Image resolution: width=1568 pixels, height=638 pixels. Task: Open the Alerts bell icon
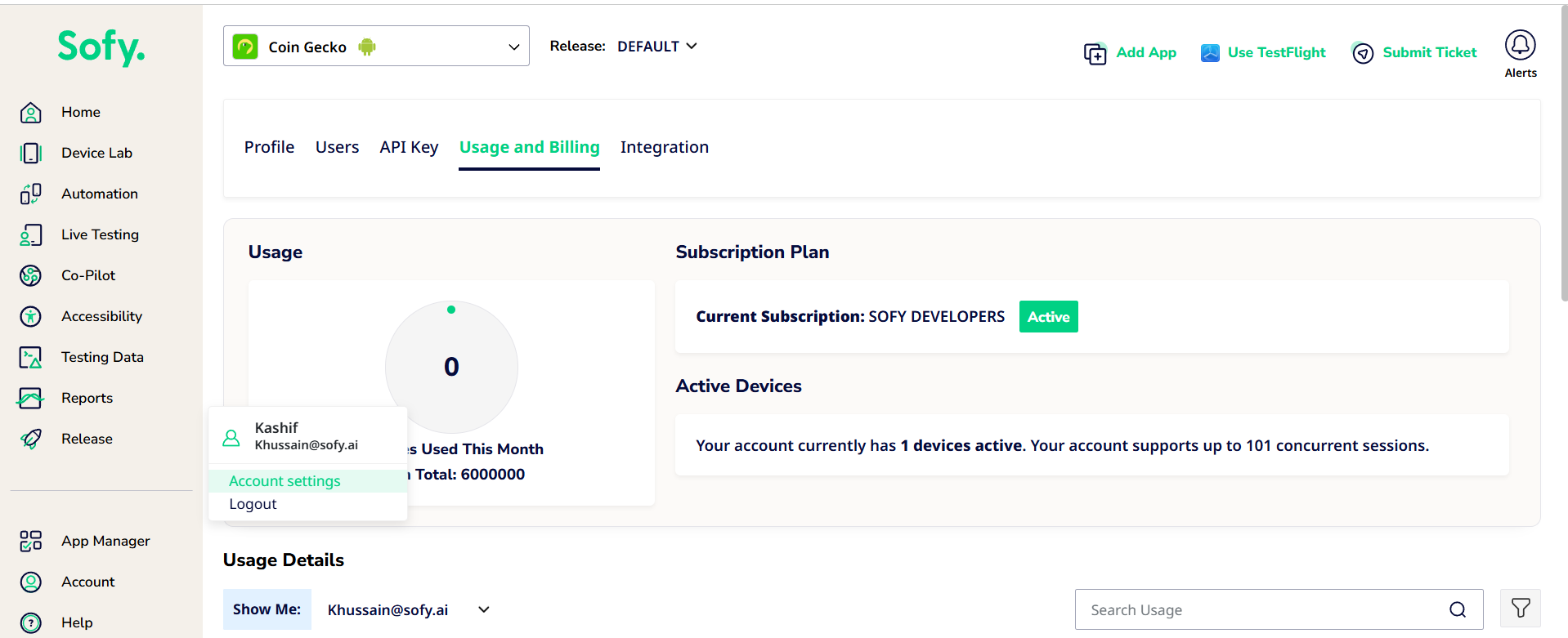tap(1520, 46)
